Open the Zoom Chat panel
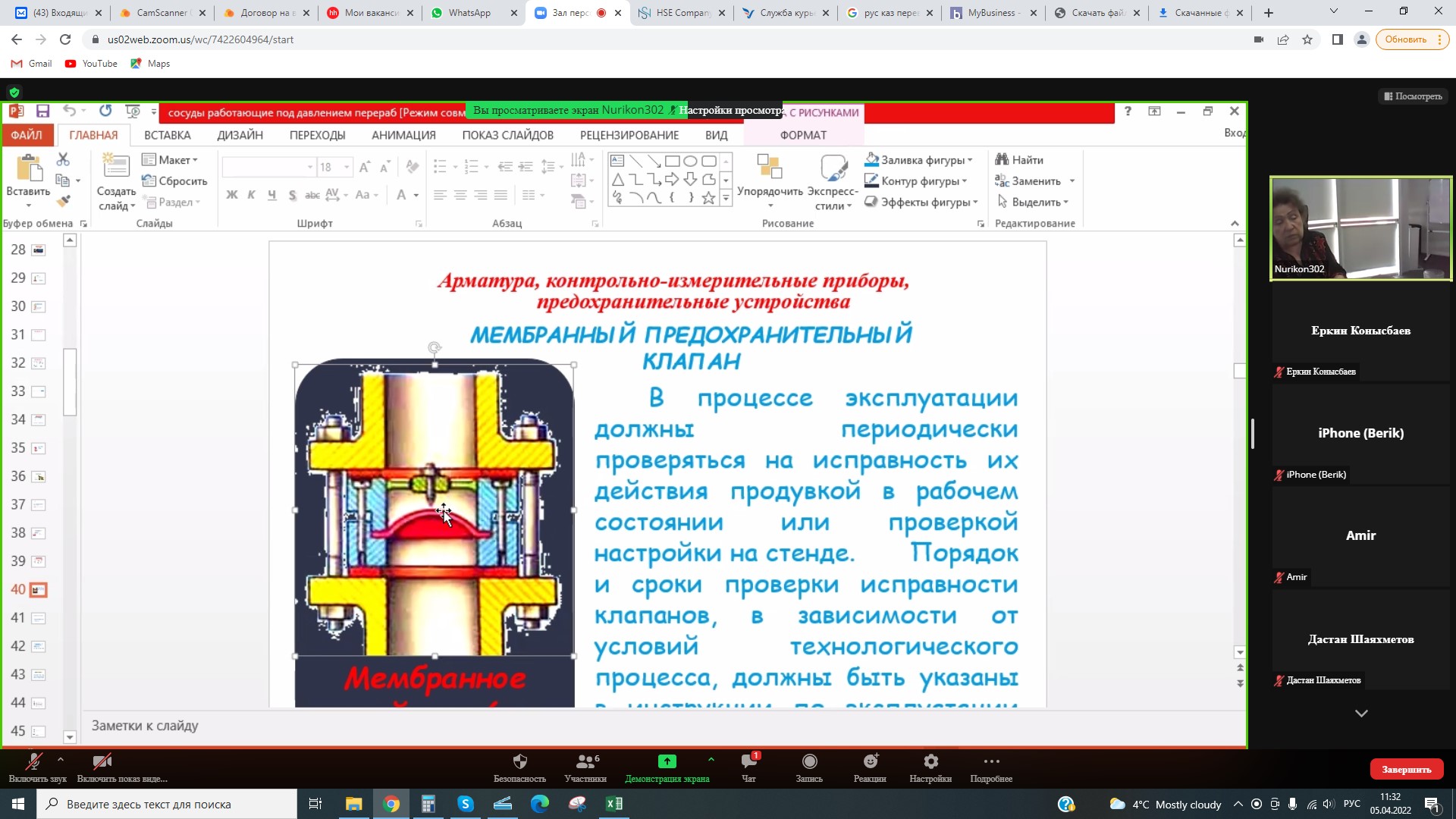This screenshot has height=819, width=1456. [x=748, y=761]
